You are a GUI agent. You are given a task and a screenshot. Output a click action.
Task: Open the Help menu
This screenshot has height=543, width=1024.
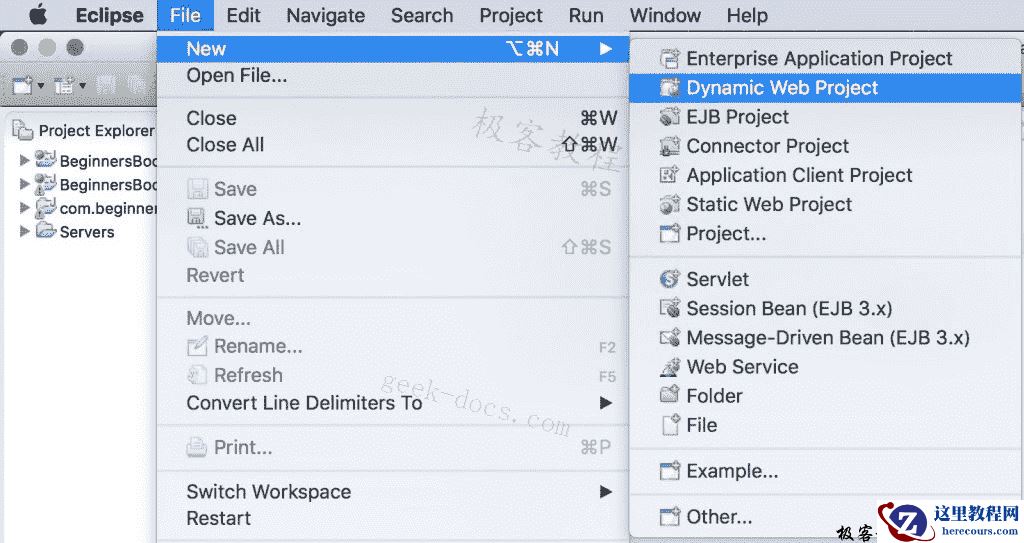[747, 15]
